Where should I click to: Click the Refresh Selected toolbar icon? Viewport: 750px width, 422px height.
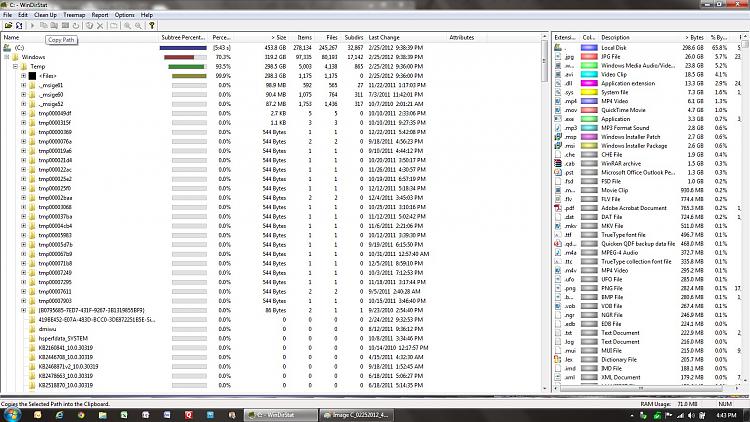76,25
